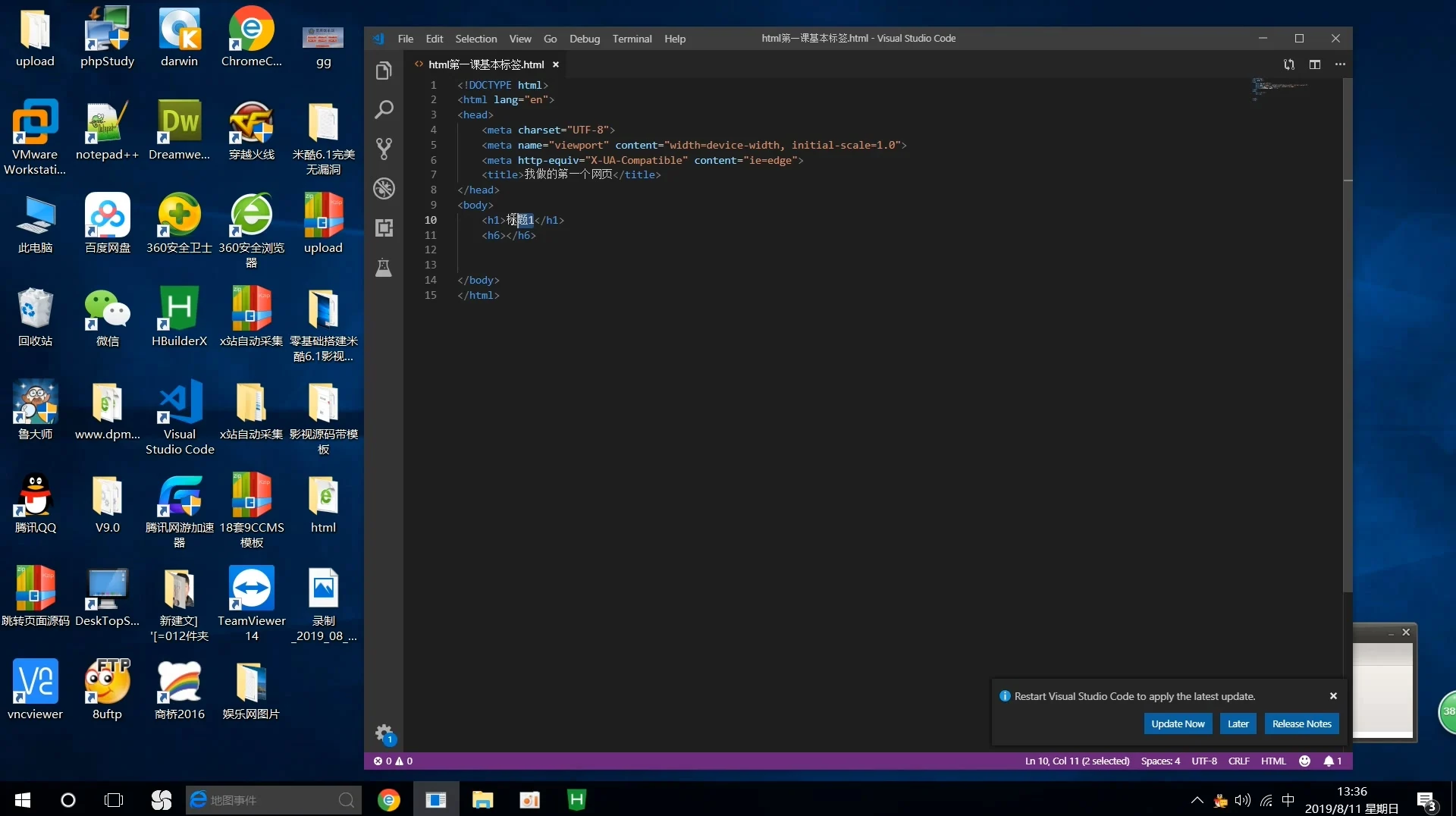Click the editor minimap
This screenshot has width=1456, height=816.
tap(1282, 89)
